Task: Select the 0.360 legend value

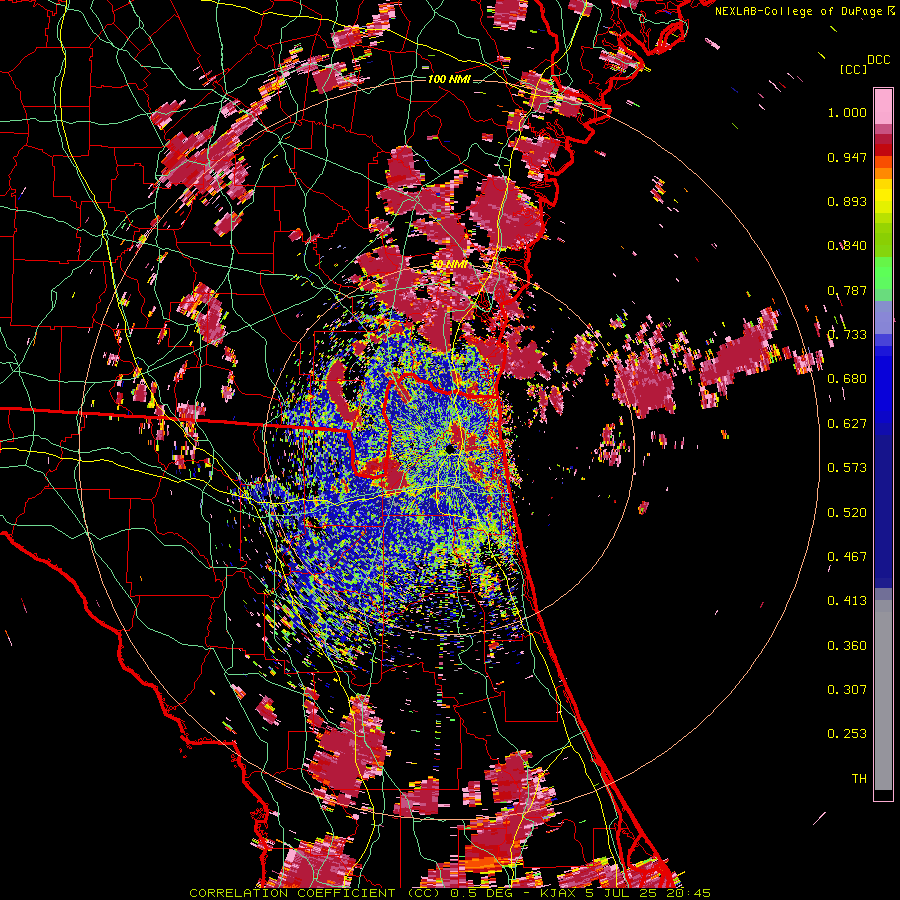Action: pyautogui.click(x=847, y=646)
